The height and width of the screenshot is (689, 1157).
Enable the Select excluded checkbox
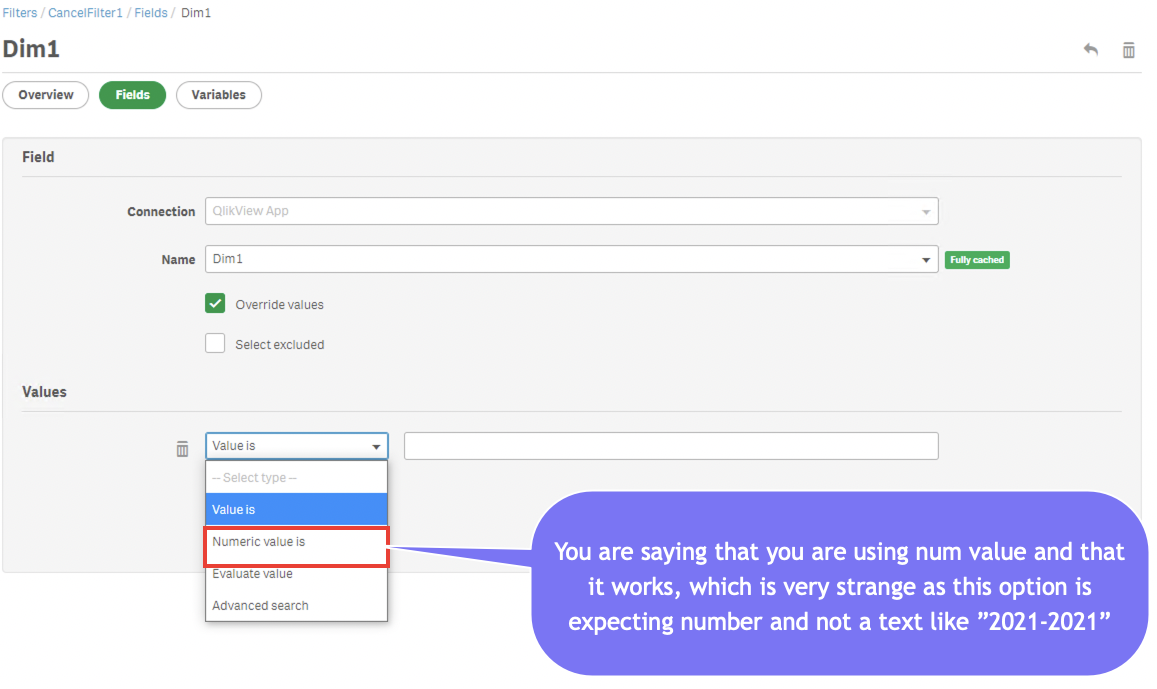(215, 343)
